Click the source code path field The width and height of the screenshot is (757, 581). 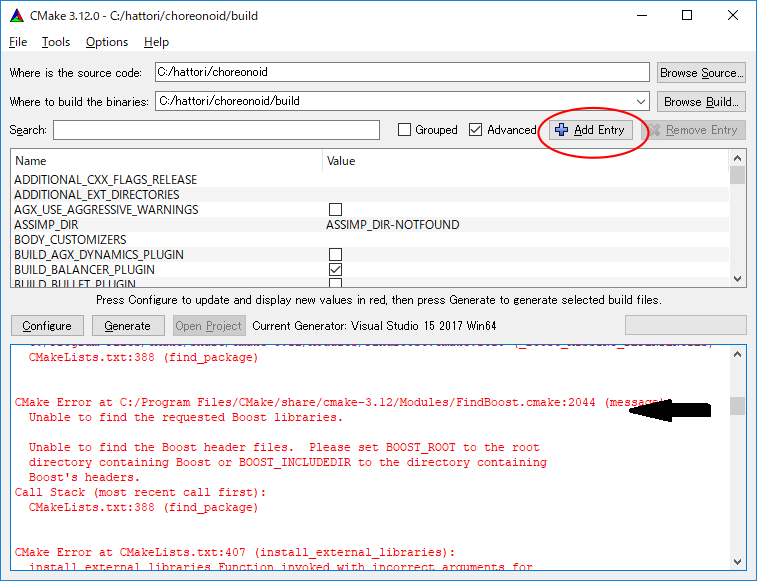pyautogui.click(x=402, y=73)
